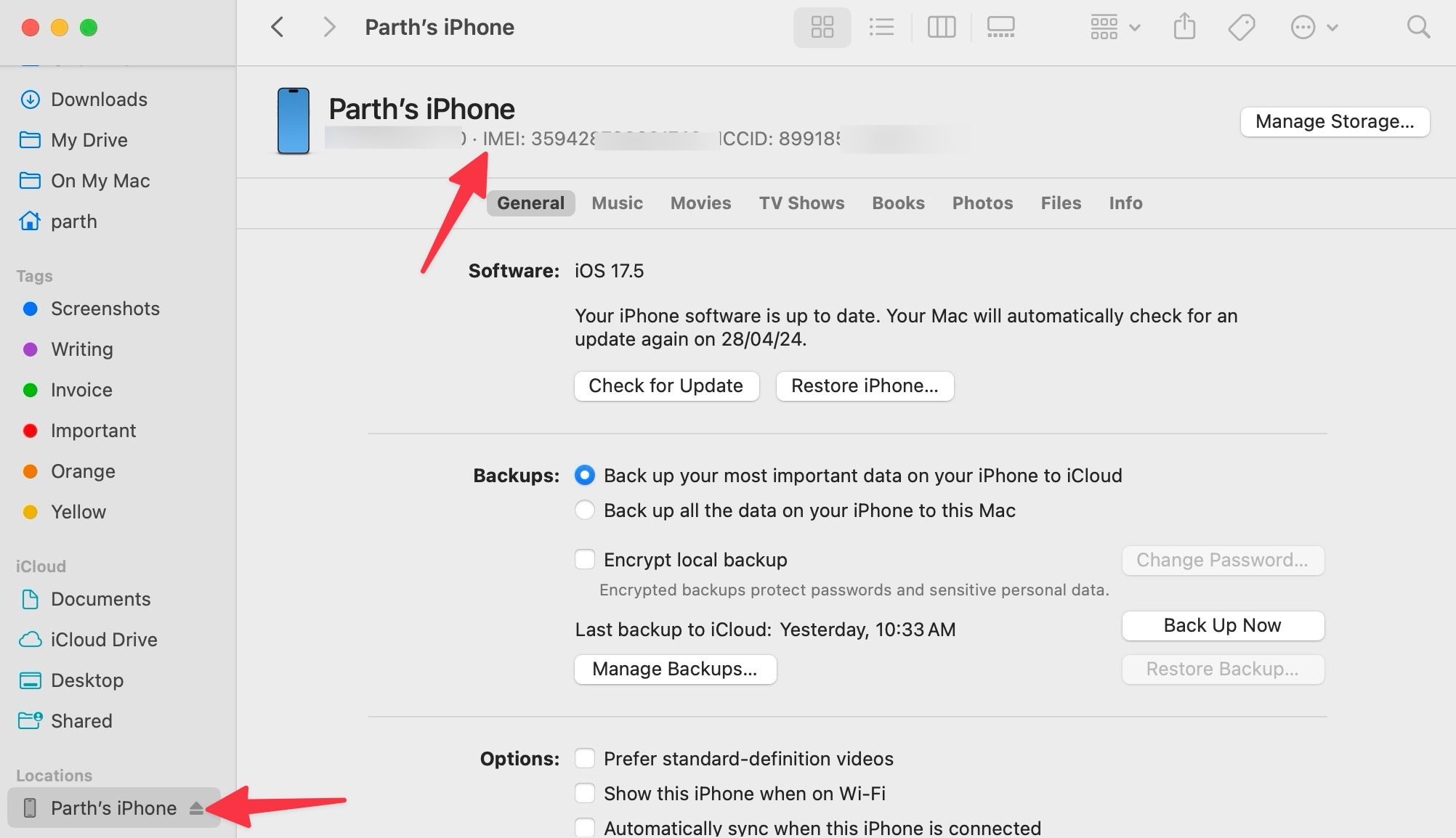This screenshot has height=838, width=1456.
Task: Click Manage Backups expander button
Action: pos(674,668)
